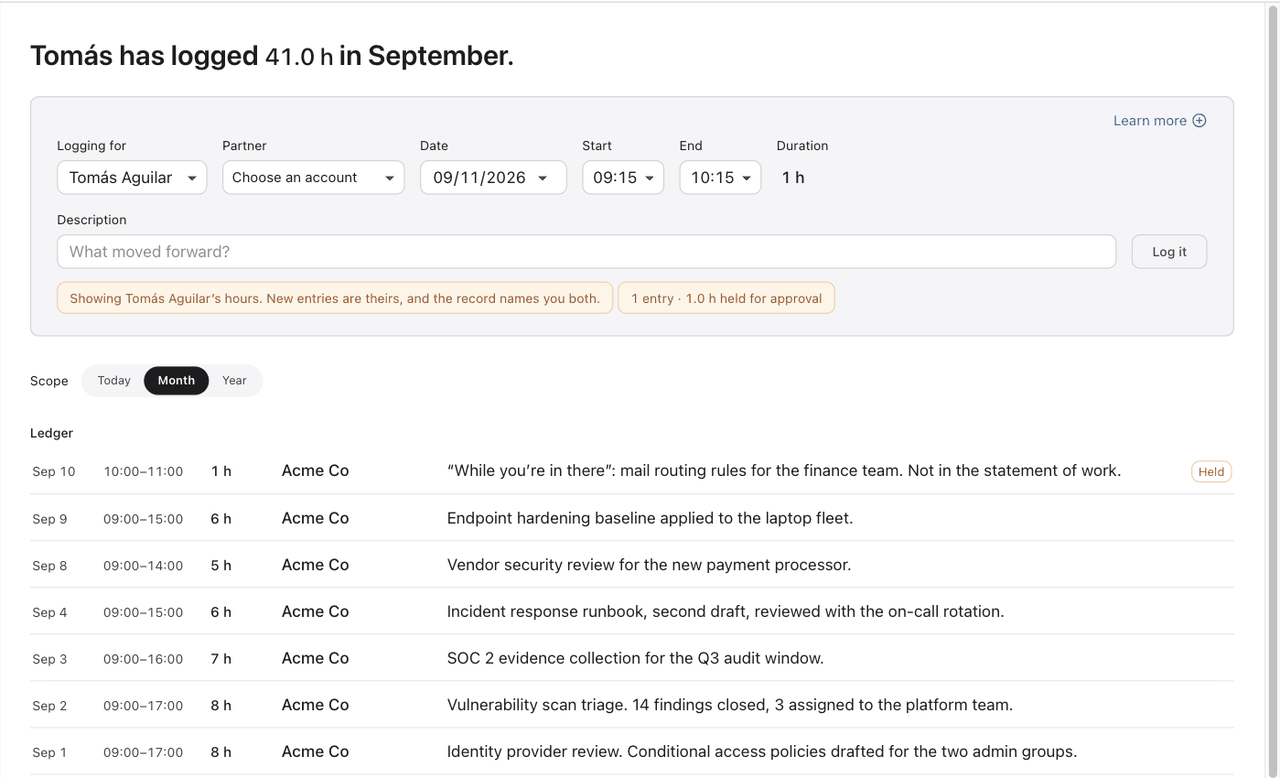Click the 09:00–14:00 time range on Sep 8
This screenshot has width=1280, height=778.
(x=143, y=566)
